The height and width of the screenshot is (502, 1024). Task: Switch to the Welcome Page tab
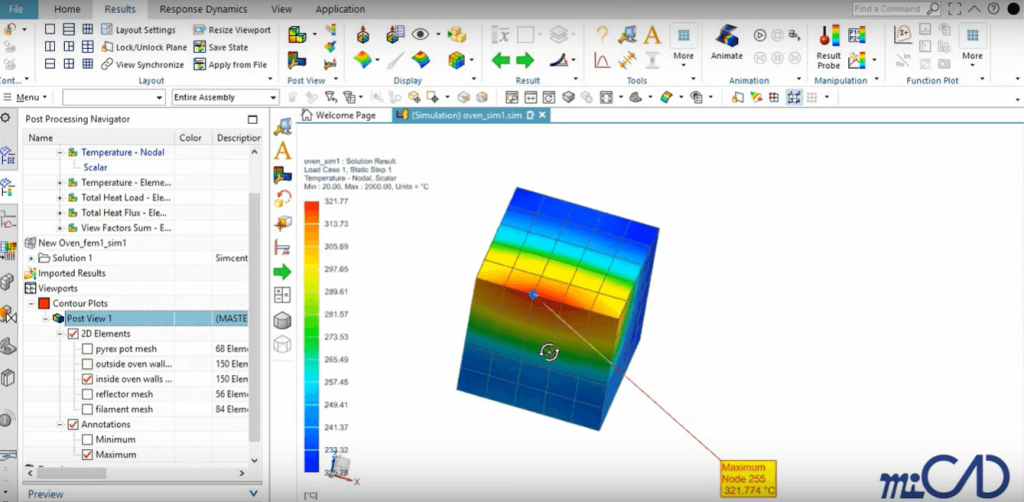(x=339, y=115)
